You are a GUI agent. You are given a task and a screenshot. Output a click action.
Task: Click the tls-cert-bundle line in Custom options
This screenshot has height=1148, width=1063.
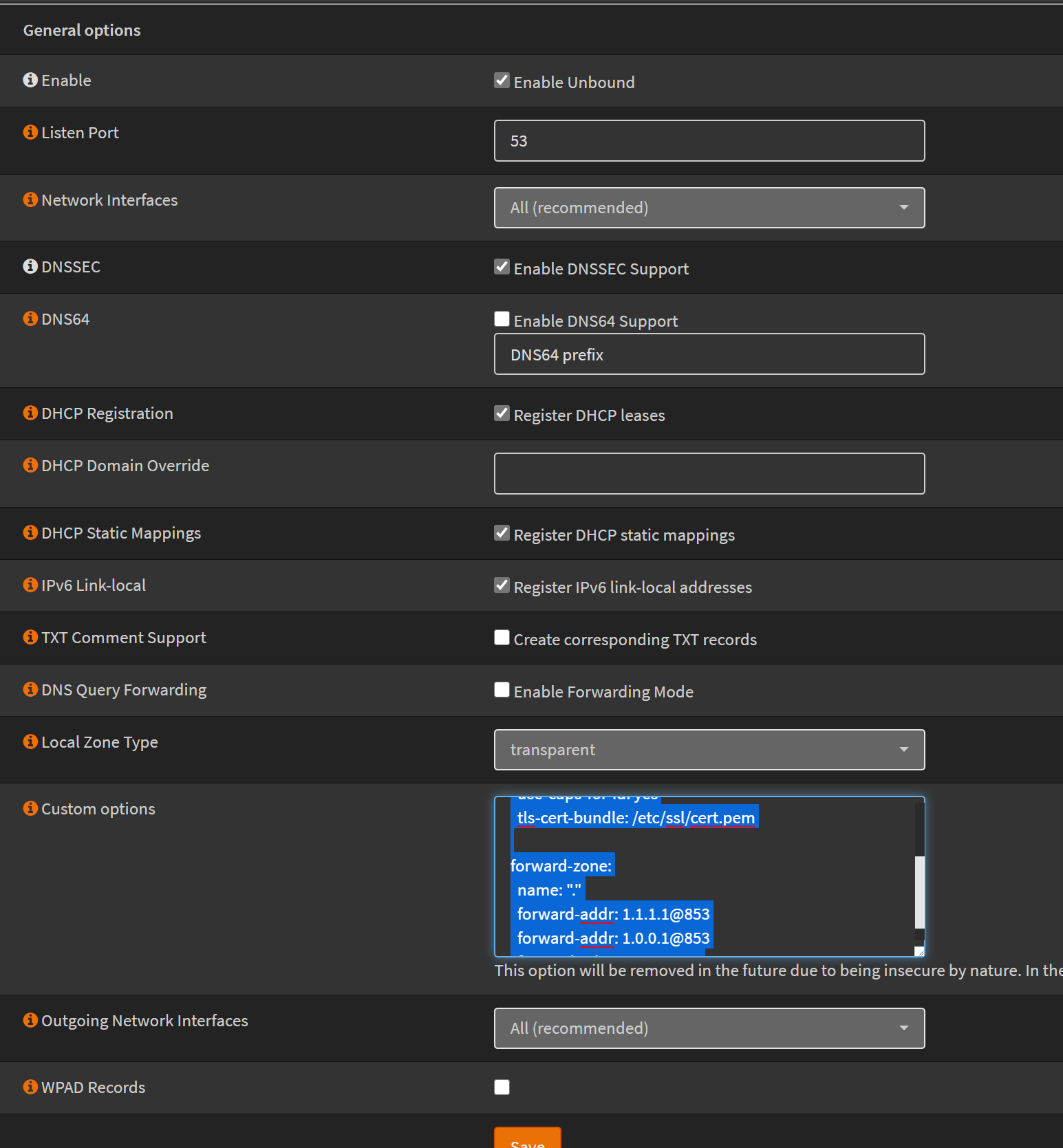pyautogui.click(x=636, y=818)
